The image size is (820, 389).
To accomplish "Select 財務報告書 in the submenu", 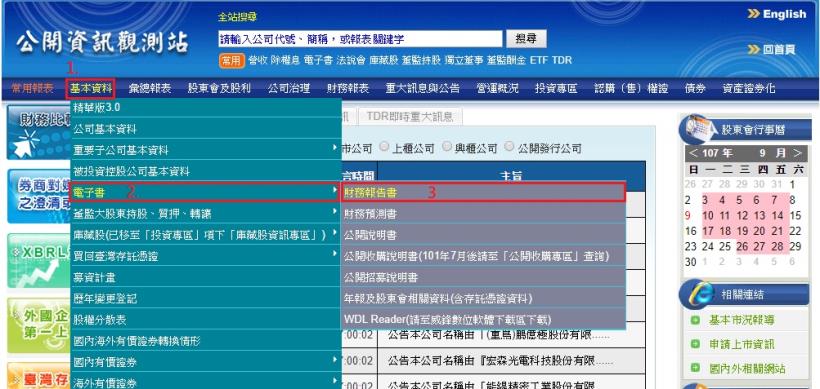I will point(483,192).
